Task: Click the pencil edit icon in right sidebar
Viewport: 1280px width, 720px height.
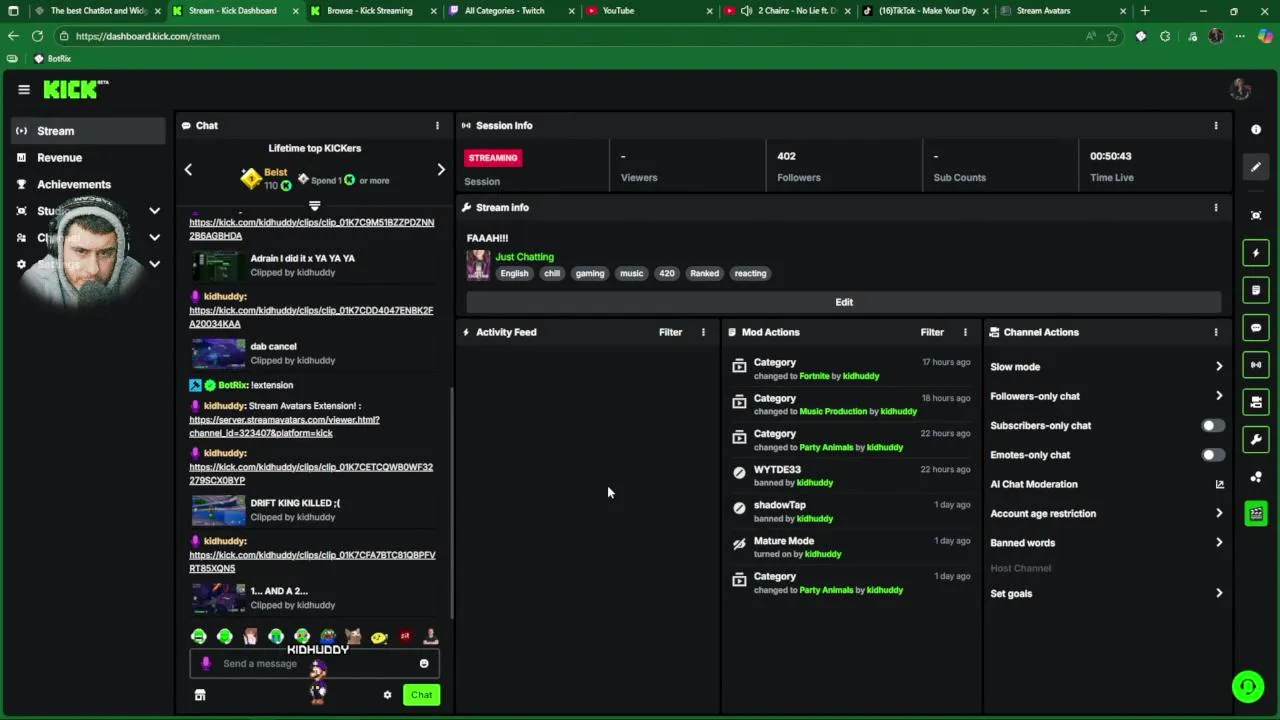Action: coord(1256,167)
